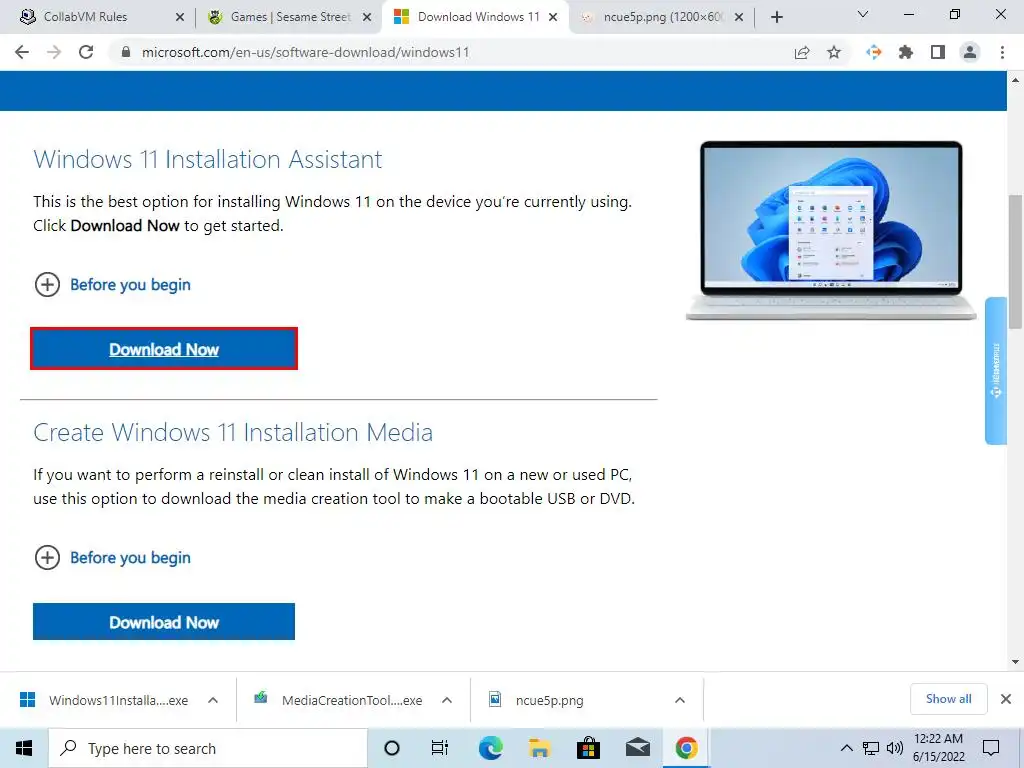This screenshot has height=768, width=1024.
Task: Click the Windows 11 laptop image
Action: tap(831, 230)
